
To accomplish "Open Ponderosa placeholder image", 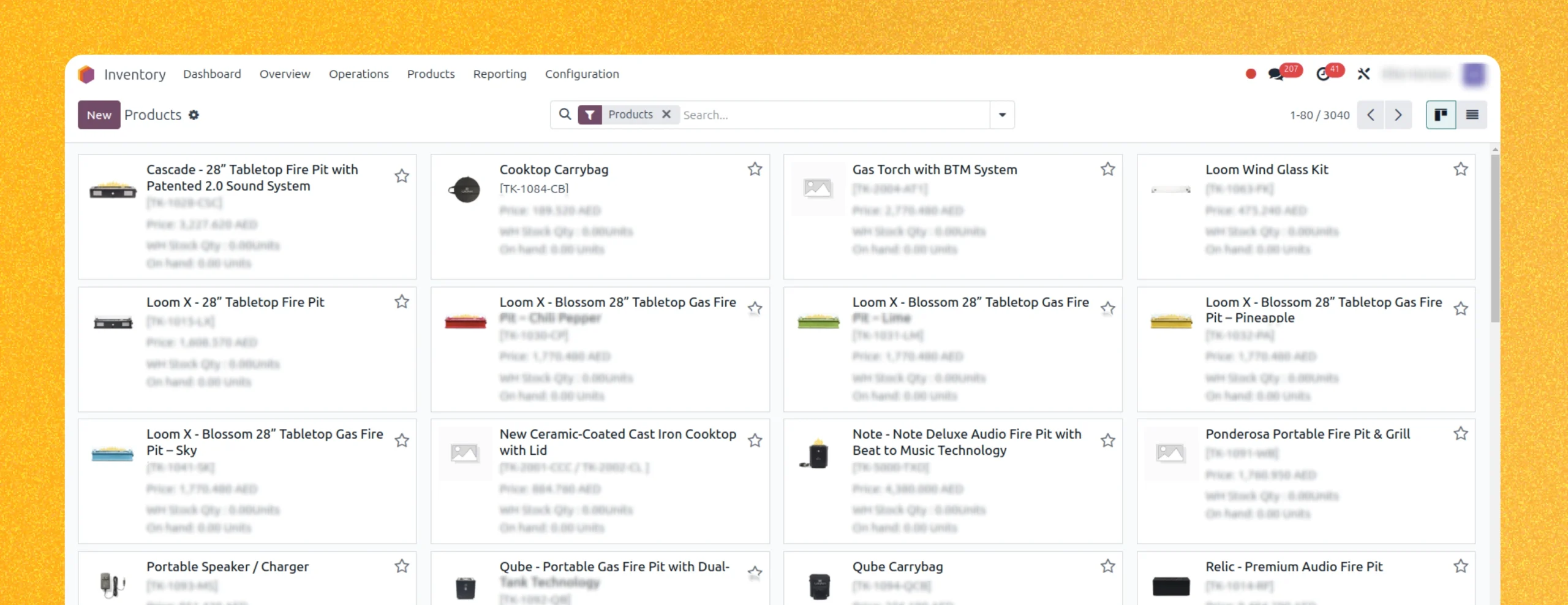I will (x=1170, y=453).
